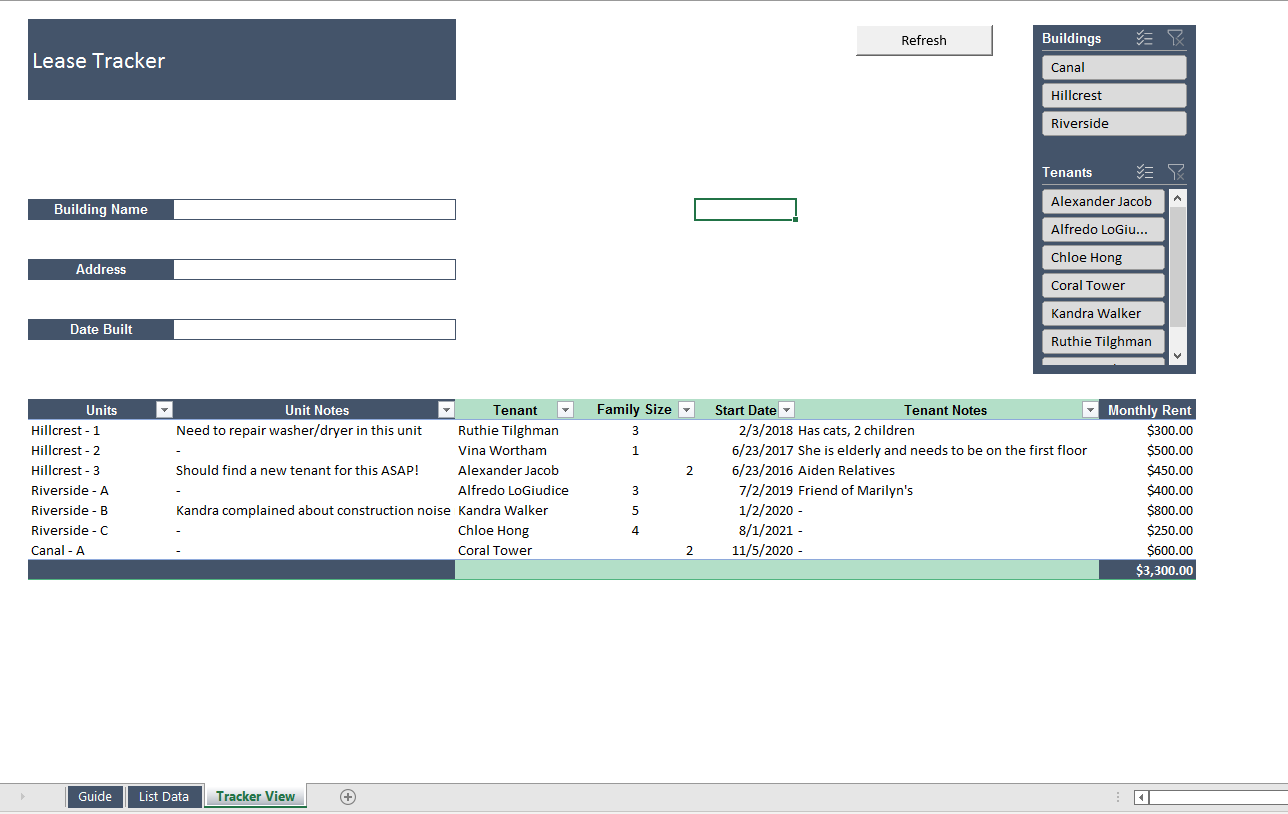1288x814 pixels.
Task: Click the horizontal sheet scrollbar track
Action: (1218, 797)
